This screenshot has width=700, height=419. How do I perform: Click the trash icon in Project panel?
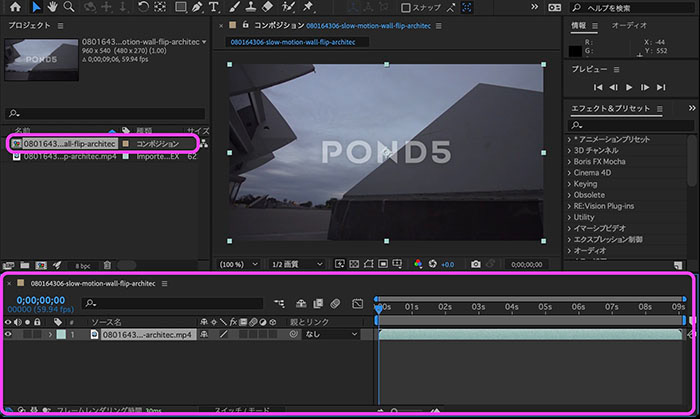[107, 265]
